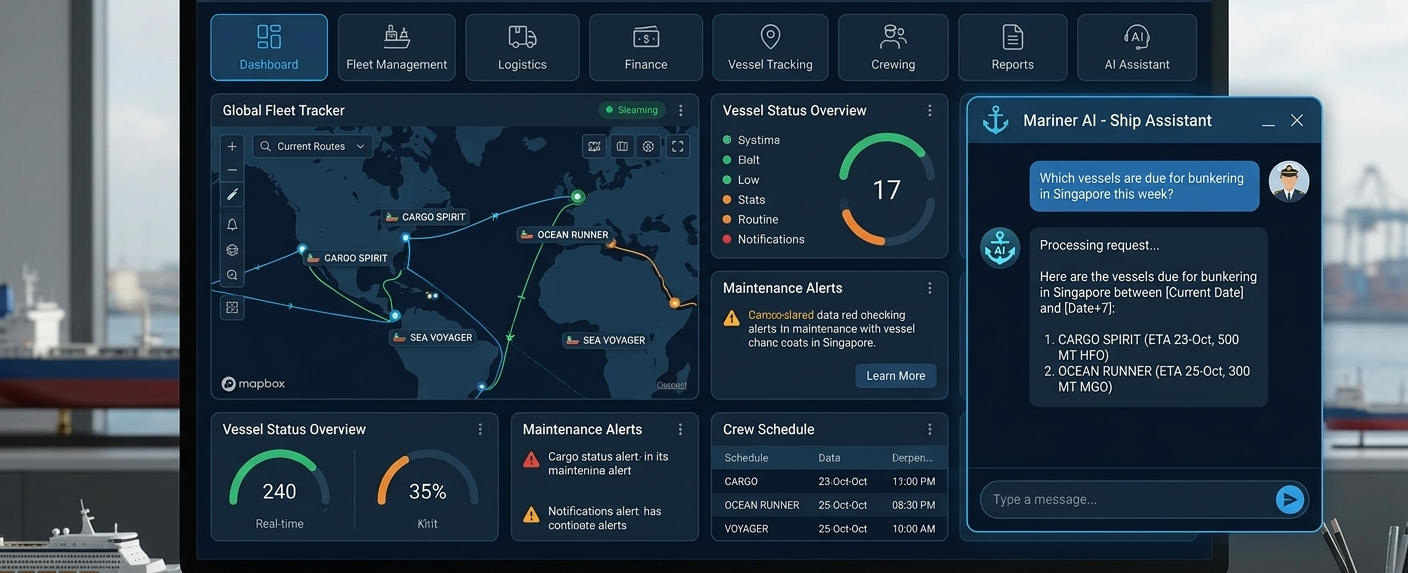Open the Current Routes dropdown
The image size is (1408, 573).
[x=312, y=146]
